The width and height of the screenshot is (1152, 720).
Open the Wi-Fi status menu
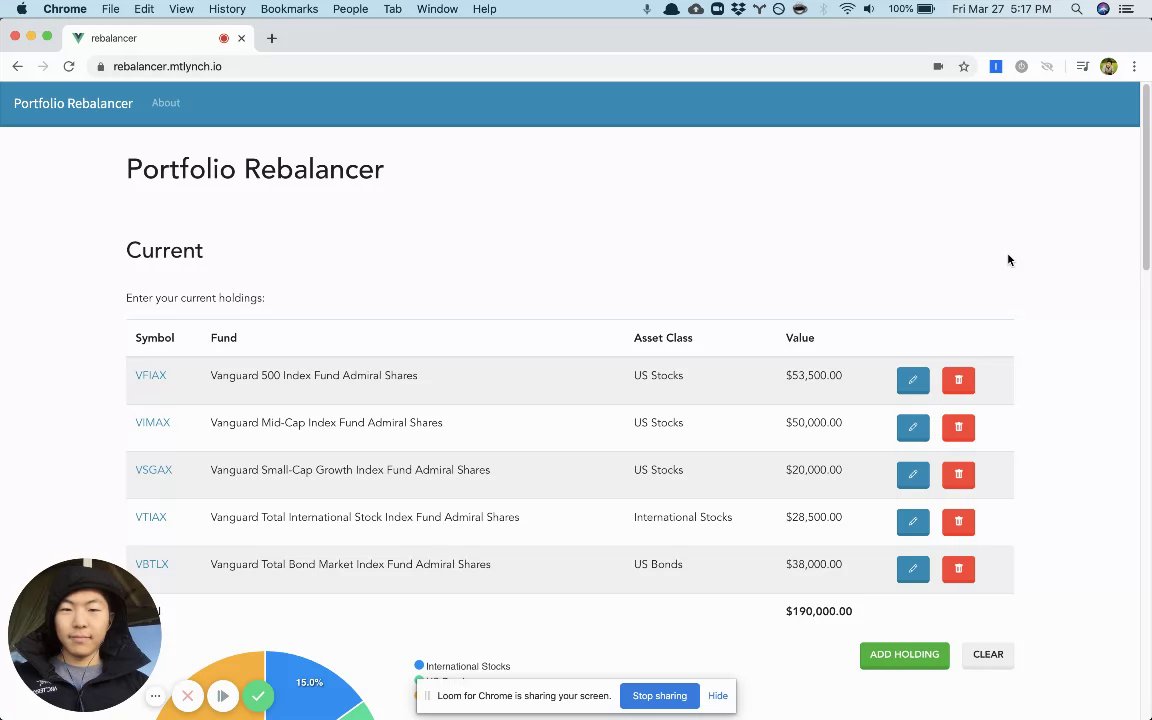[x=847, y=9]
